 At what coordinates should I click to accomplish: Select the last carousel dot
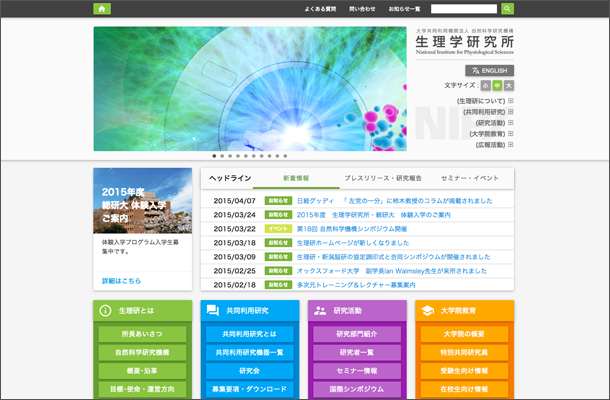(x=285, y=156)
